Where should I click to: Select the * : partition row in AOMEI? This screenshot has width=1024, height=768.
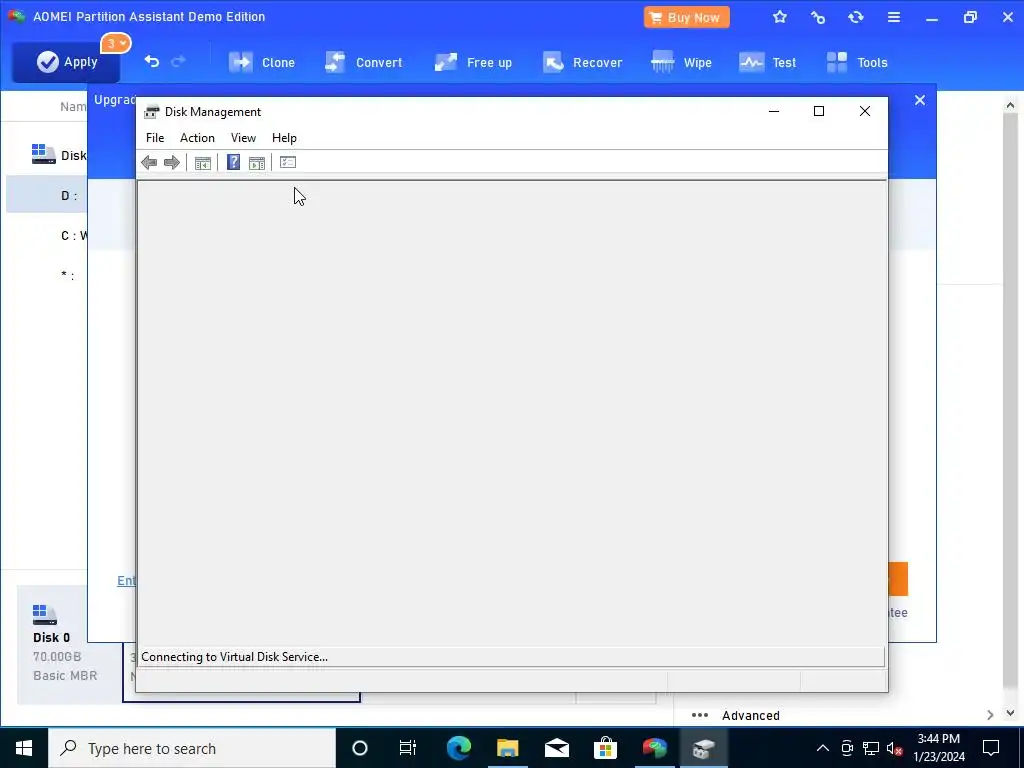tap(47, 275)
